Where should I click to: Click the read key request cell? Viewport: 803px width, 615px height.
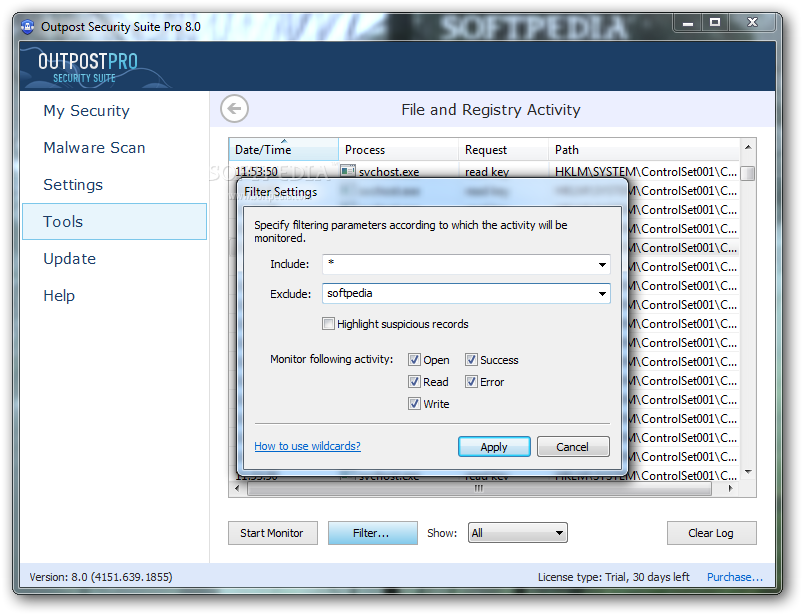click(x=487, y=172)
